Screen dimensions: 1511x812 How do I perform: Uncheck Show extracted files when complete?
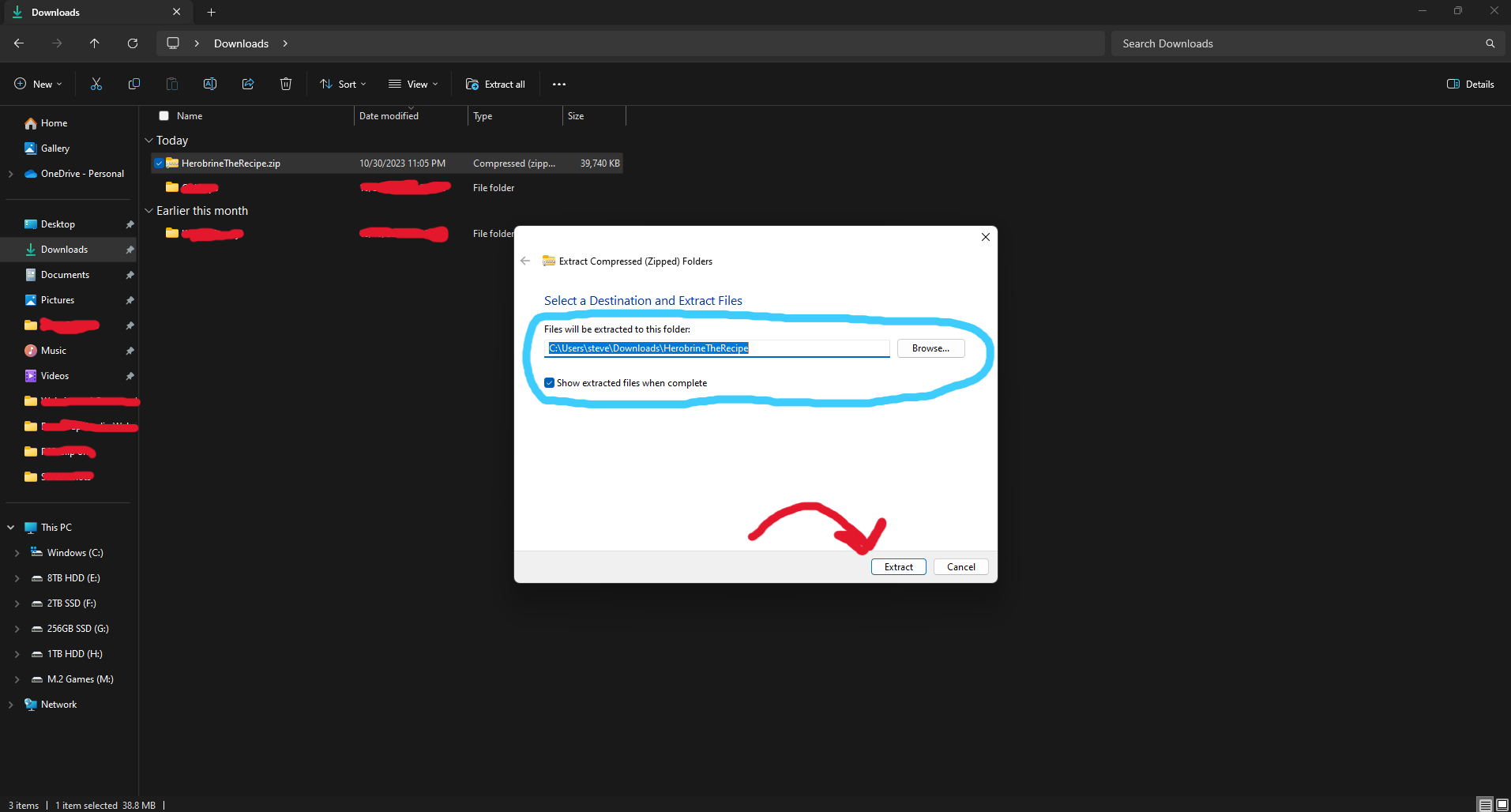click(x=549, y=383)
